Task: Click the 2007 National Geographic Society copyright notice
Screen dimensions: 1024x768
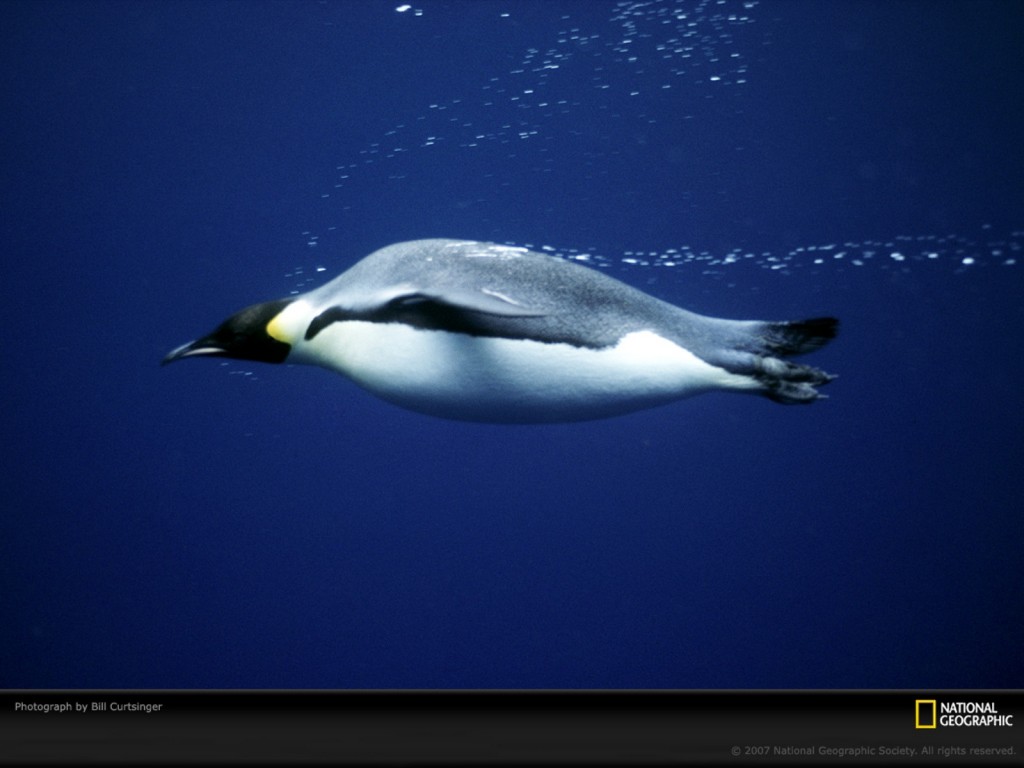Action: click(x=873, y=750)
